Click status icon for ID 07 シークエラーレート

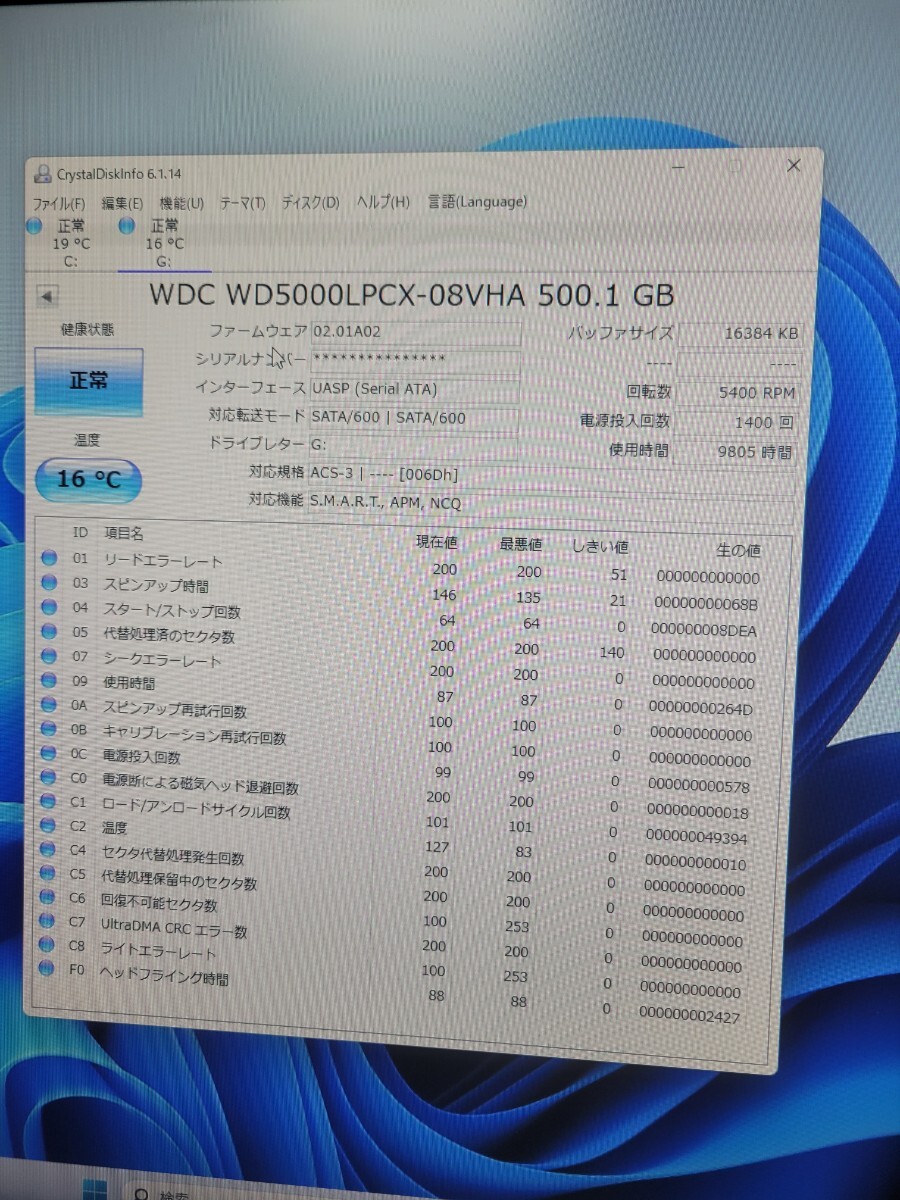[x=48, y=656]
